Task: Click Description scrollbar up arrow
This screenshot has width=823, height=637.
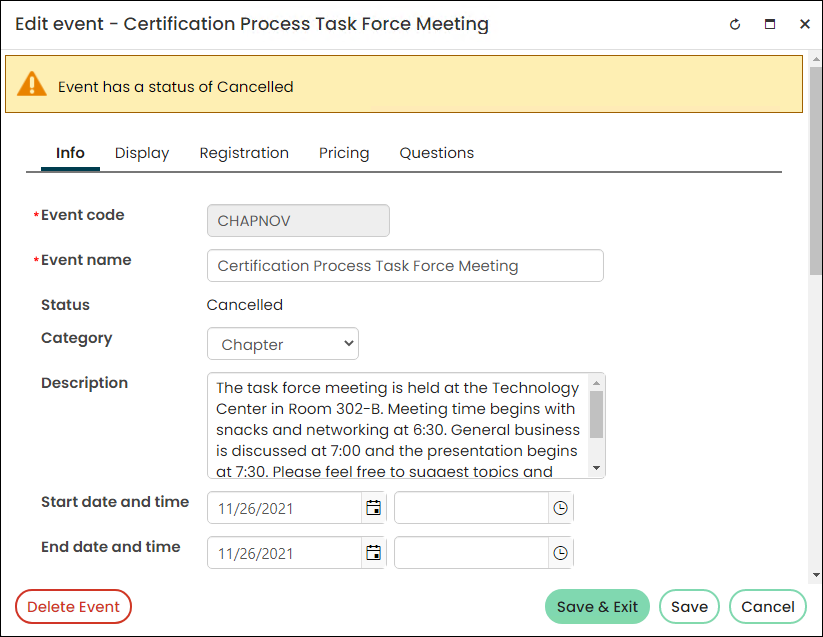Action: (596, 383)
